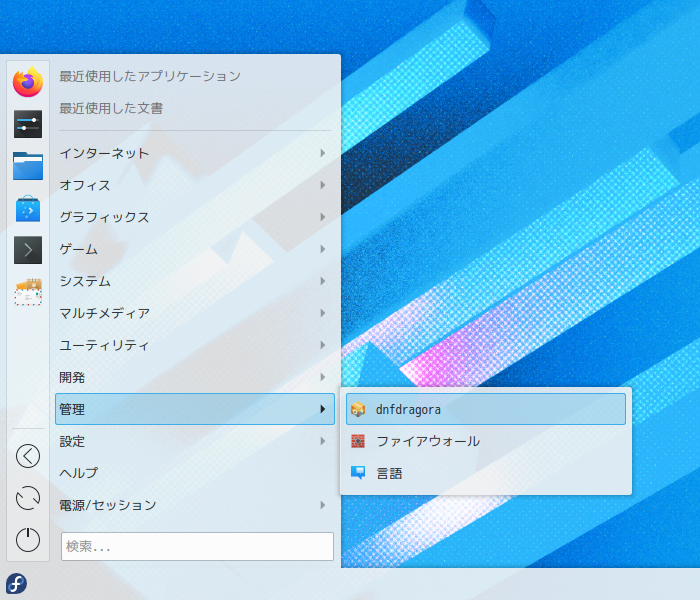
Task: Open the KMail mail client icon
Action: pos(28,292)
